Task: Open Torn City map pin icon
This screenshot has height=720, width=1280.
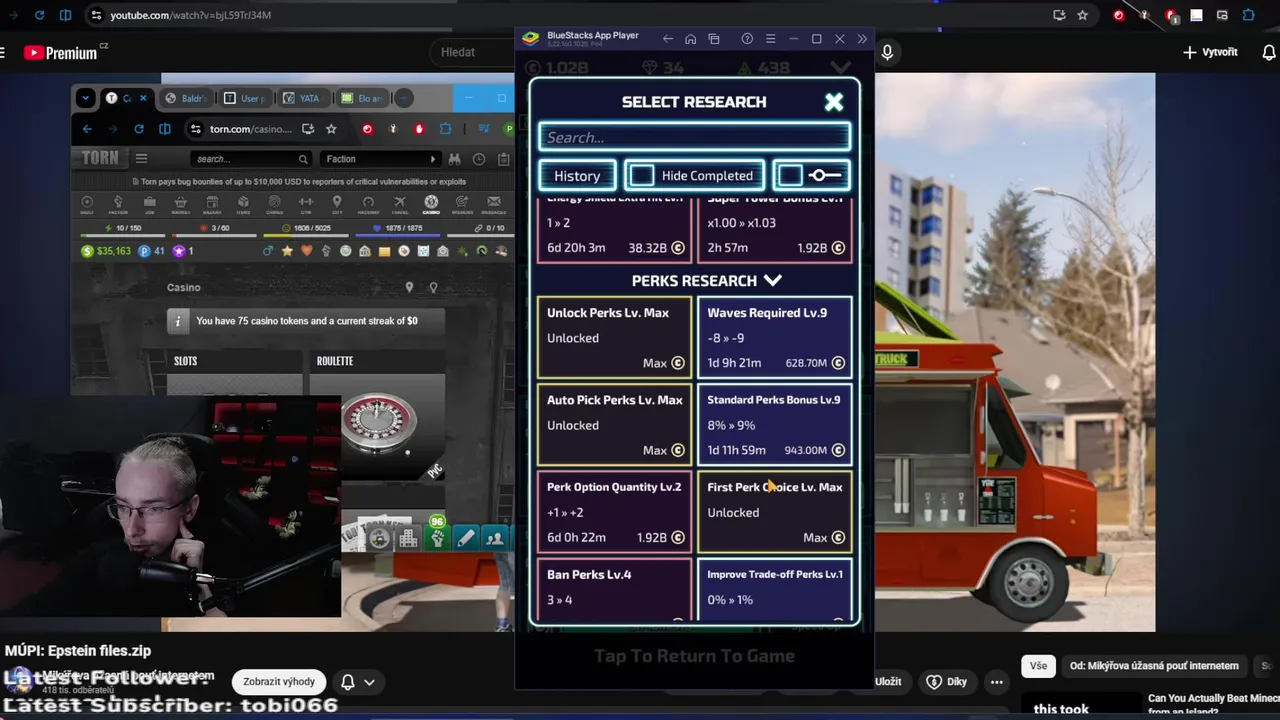Action: pos(337,204)
